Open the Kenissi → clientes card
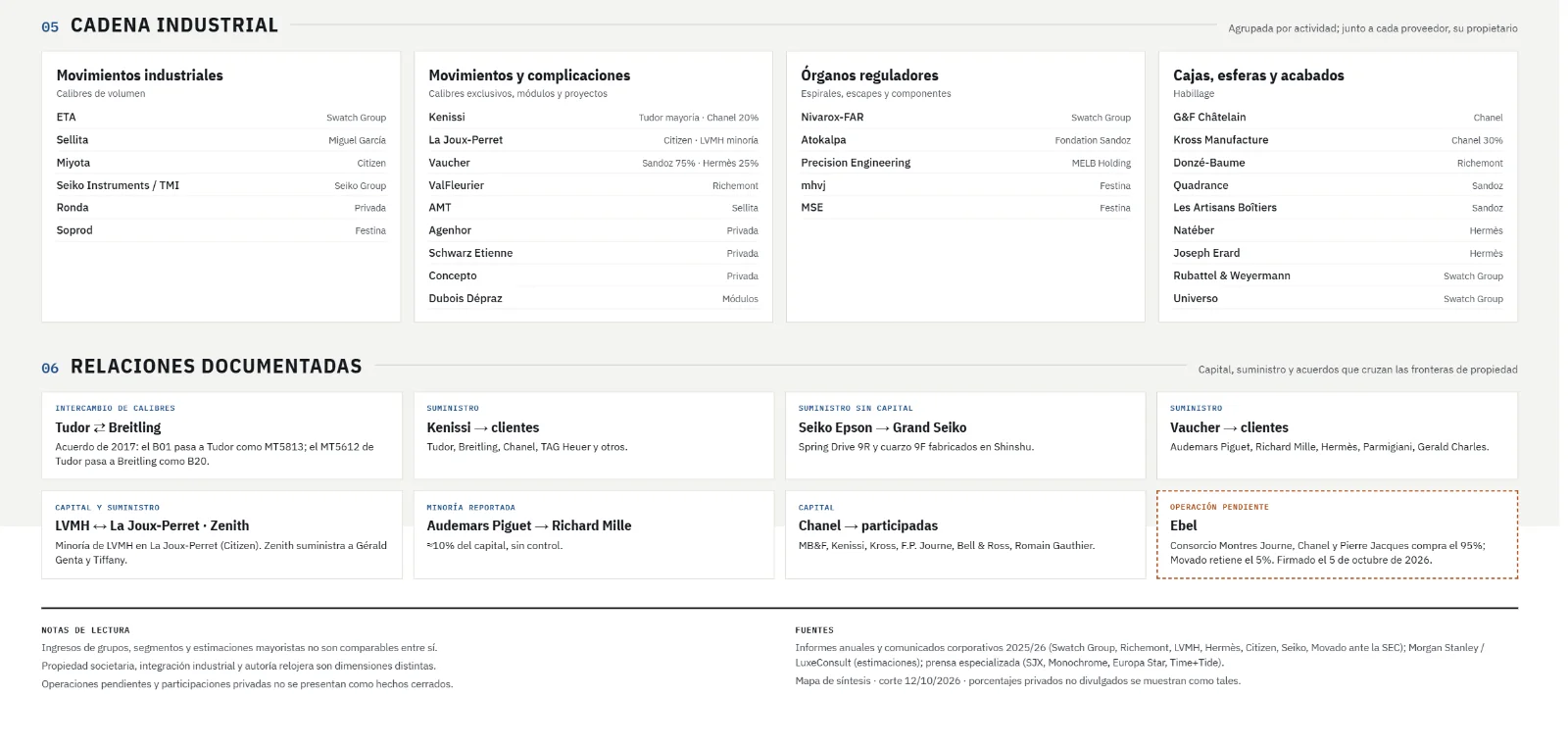Viewport: 1568px width, 746px height. point(593,435)
